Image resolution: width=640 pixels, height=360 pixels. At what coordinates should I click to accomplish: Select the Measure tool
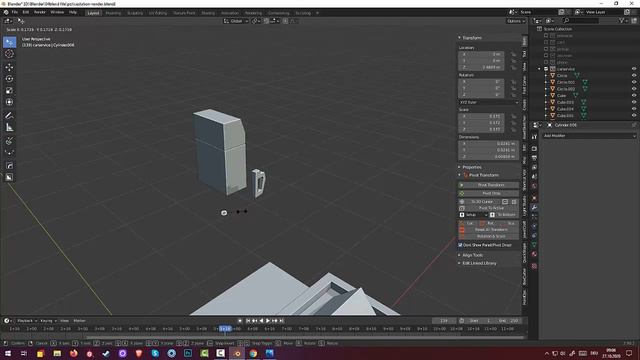pos(9,127)
